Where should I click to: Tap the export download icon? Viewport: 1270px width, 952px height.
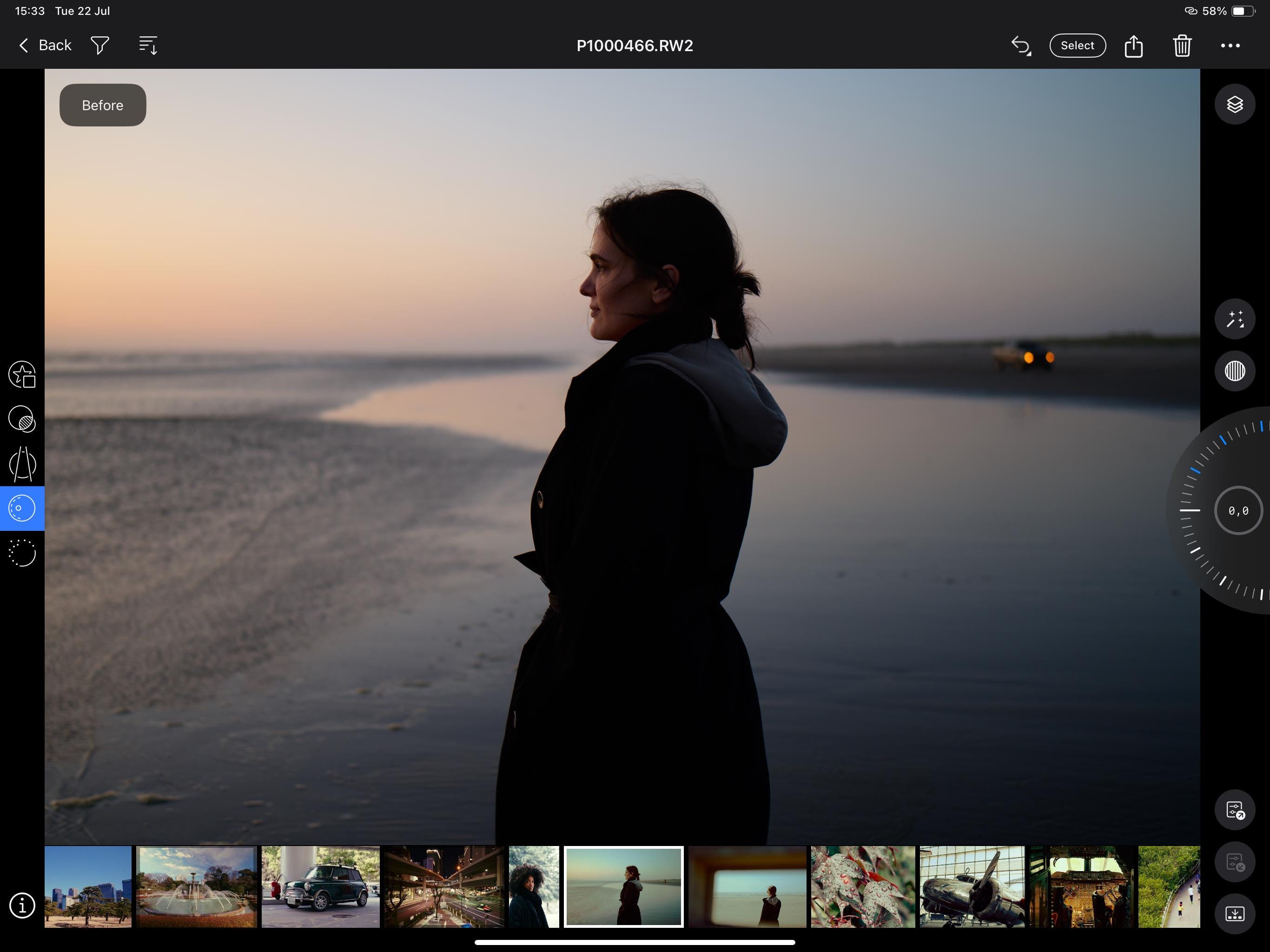pos(1234,914)
